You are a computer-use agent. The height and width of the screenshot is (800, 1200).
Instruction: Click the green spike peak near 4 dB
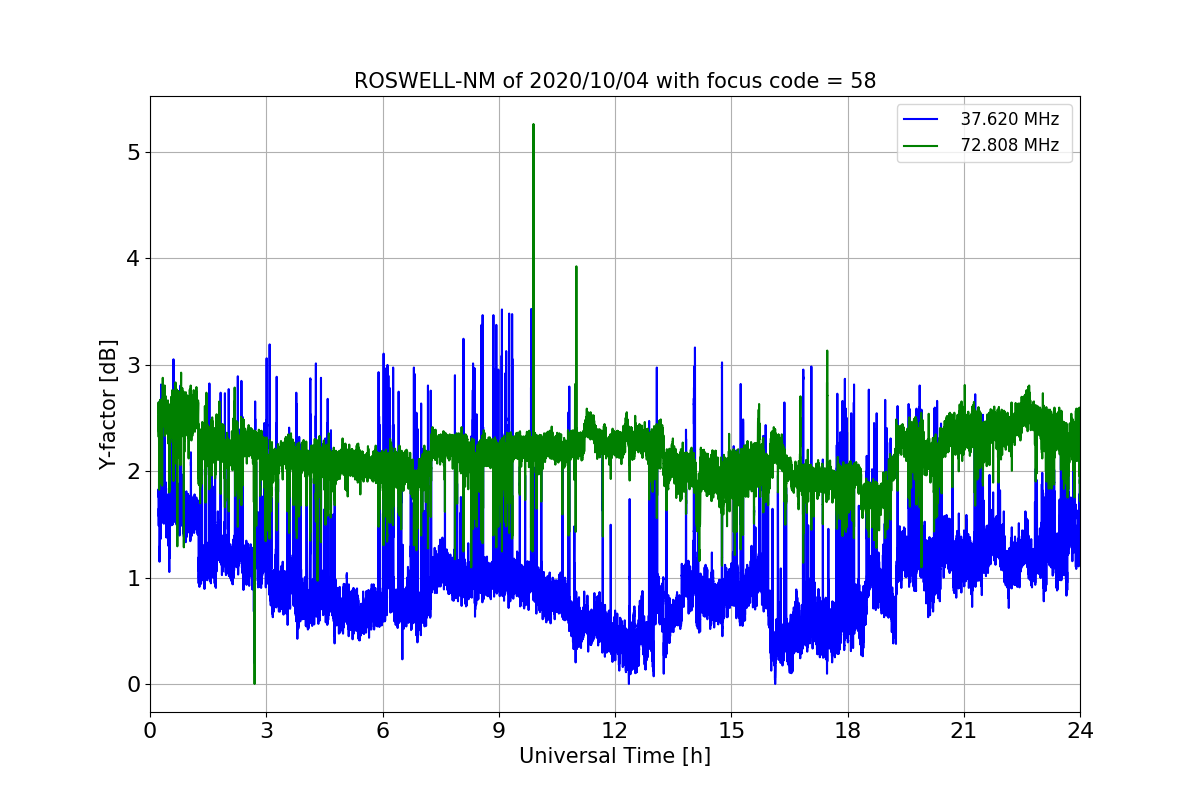(x=576, y=267)
